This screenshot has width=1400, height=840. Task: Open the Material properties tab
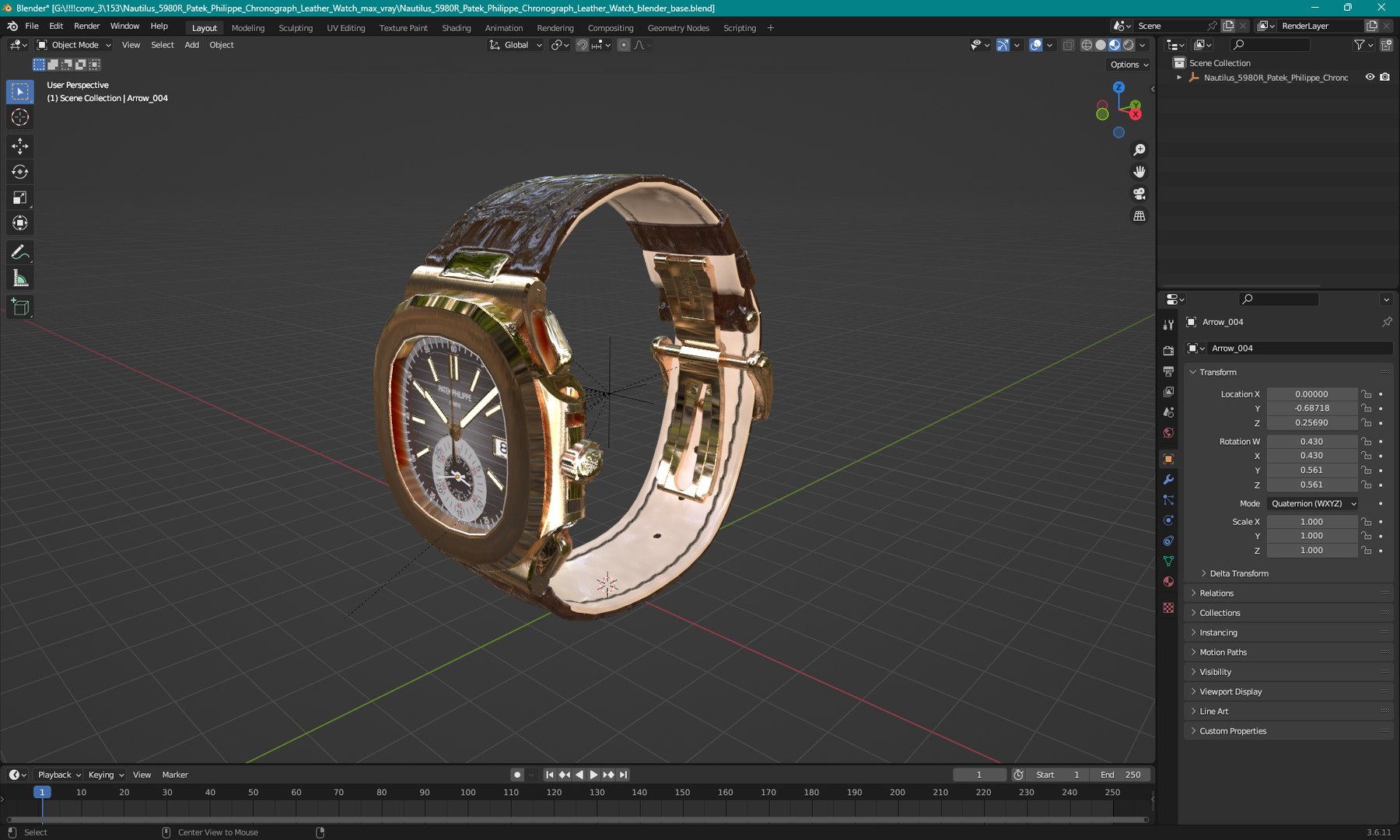[1168, 582]
